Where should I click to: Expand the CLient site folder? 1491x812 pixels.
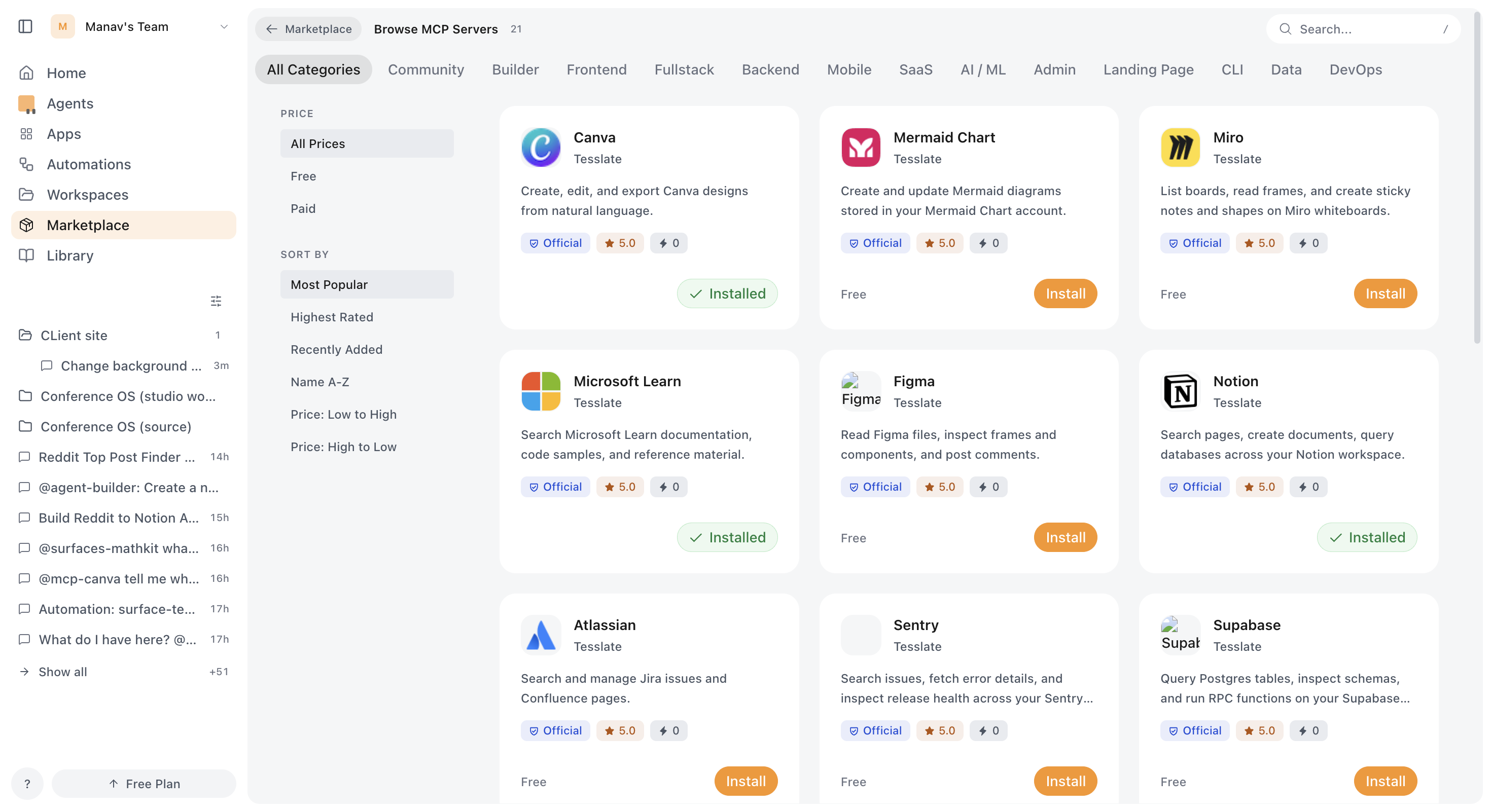click(x=123, y=335)
